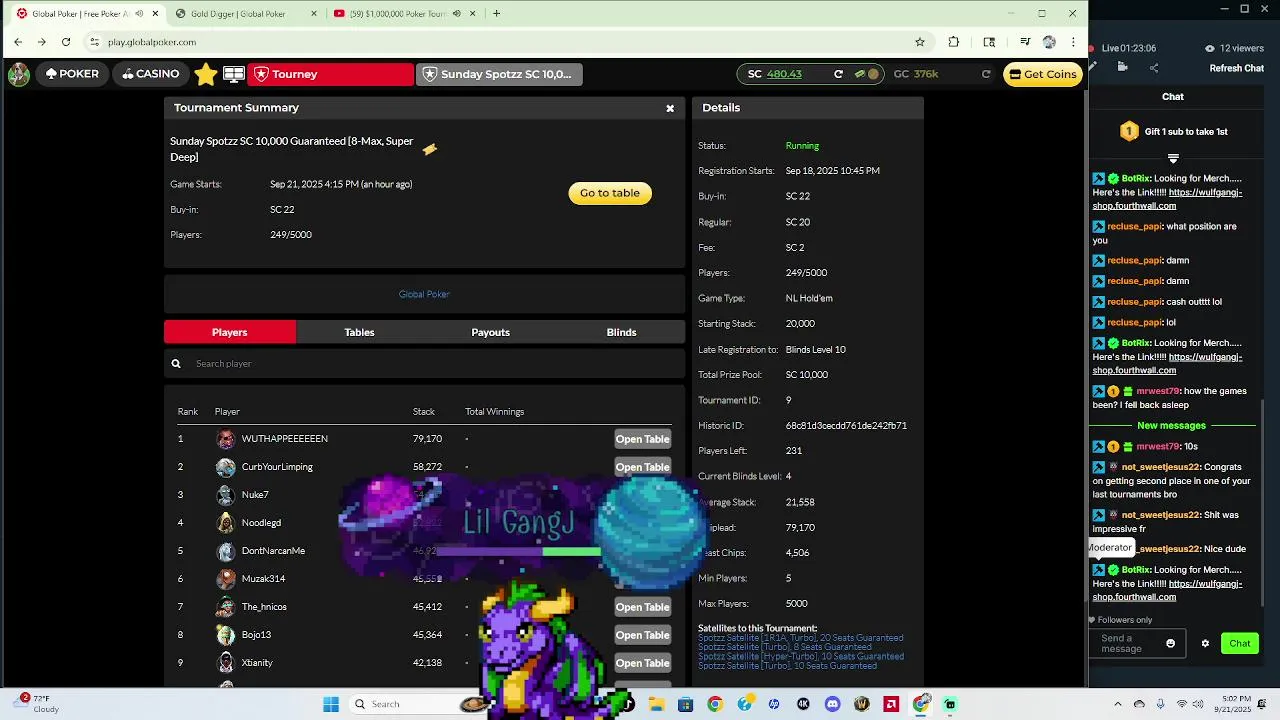Open File Explorer from the taskbar
1280x720 pixels.
656,704
